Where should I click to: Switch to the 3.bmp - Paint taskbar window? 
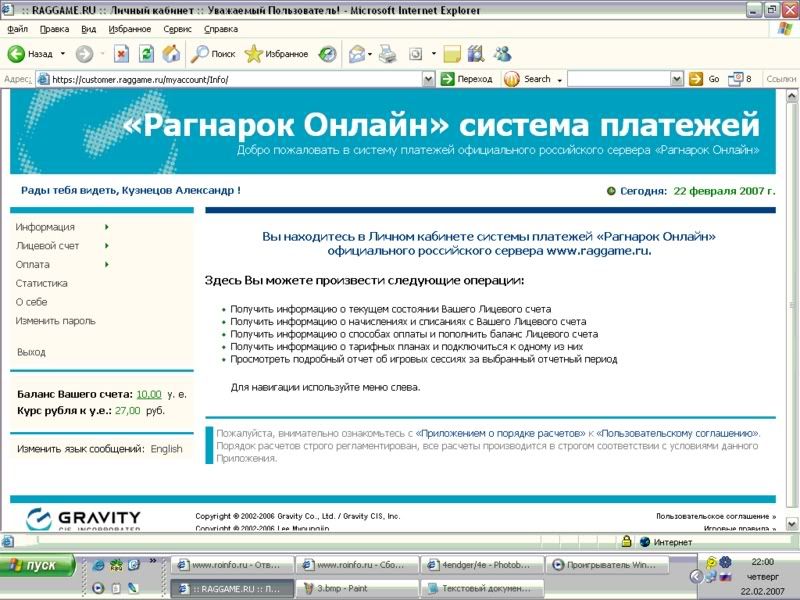357,588
